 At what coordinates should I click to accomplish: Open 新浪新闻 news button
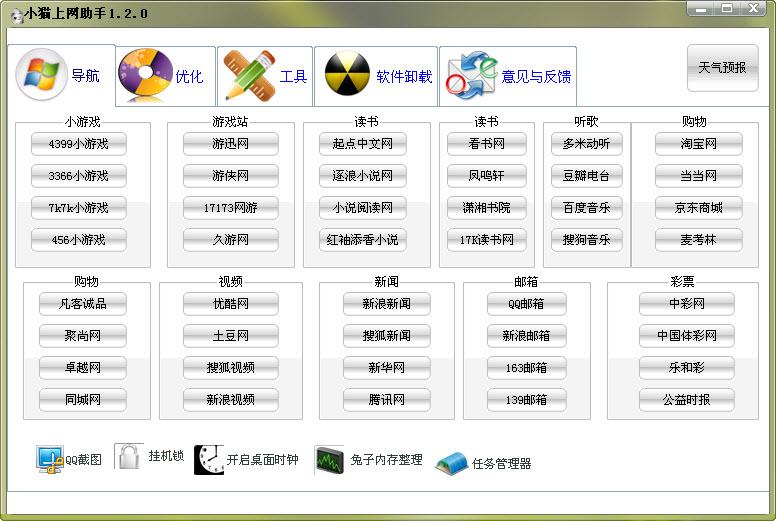pos(387,304)
